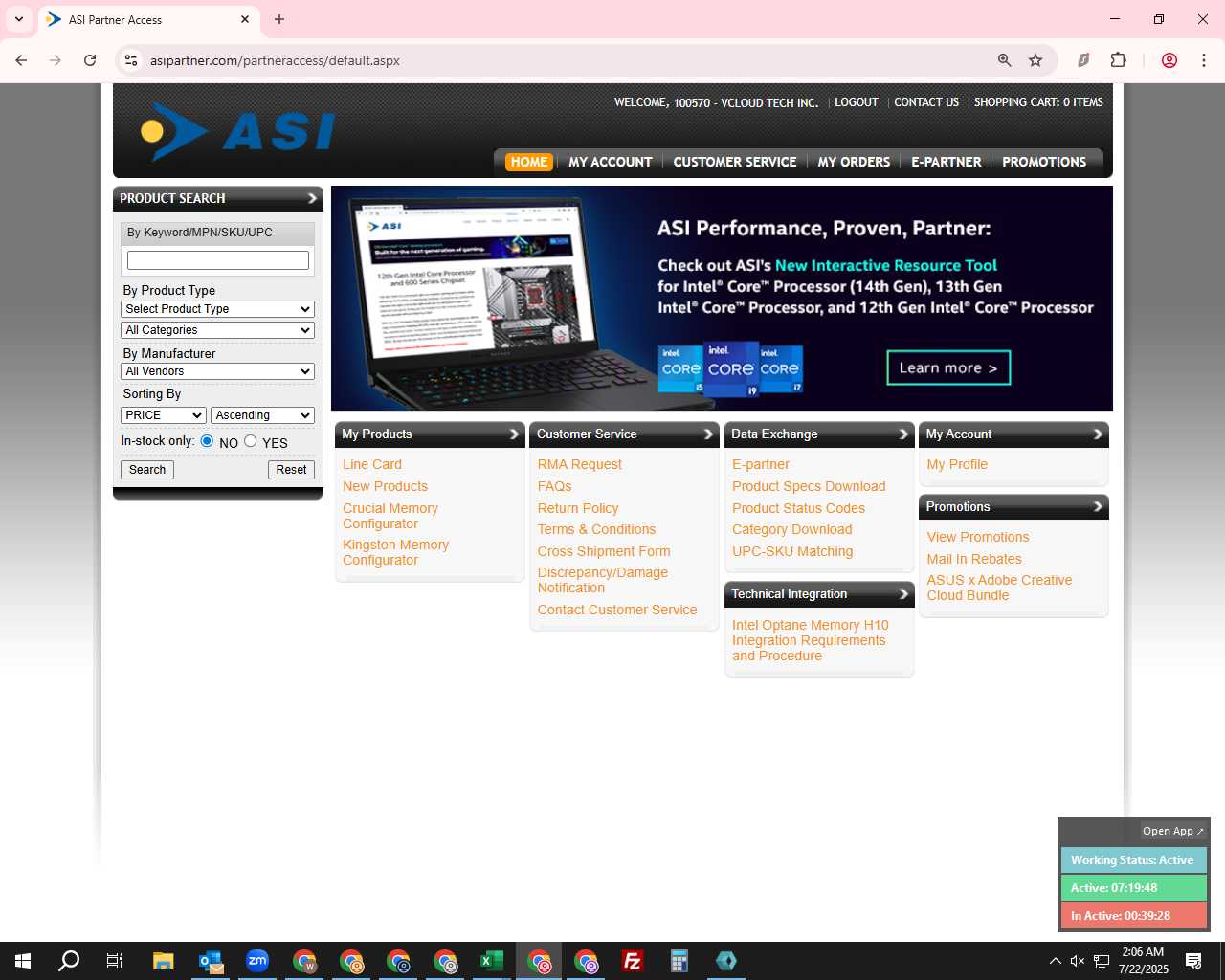This screenshot has height=980, width=1225.
Task: Click the Promotions panel arrow icon
Action: [1098, 507]
